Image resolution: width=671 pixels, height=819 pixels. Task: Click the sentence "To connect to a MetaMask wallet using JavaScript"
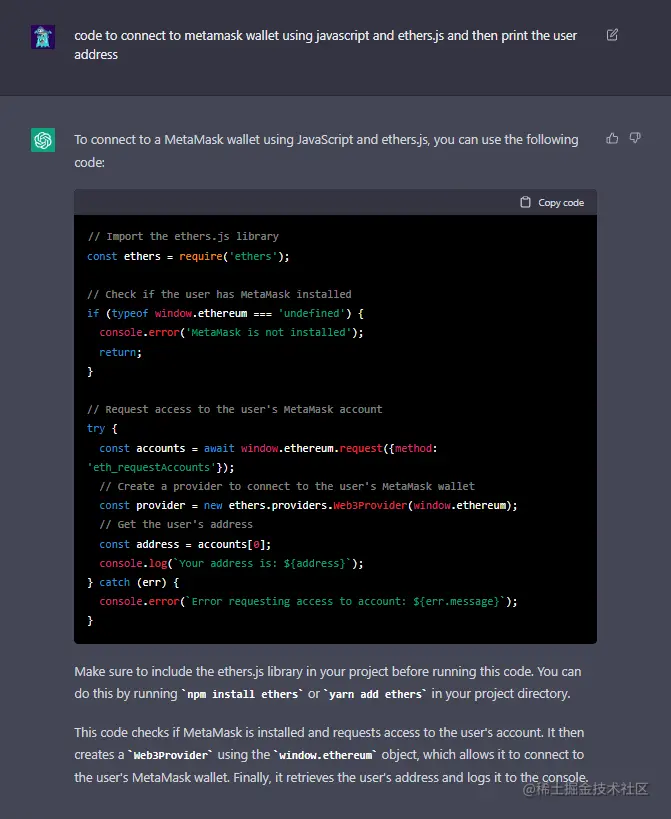pos(326,151)
